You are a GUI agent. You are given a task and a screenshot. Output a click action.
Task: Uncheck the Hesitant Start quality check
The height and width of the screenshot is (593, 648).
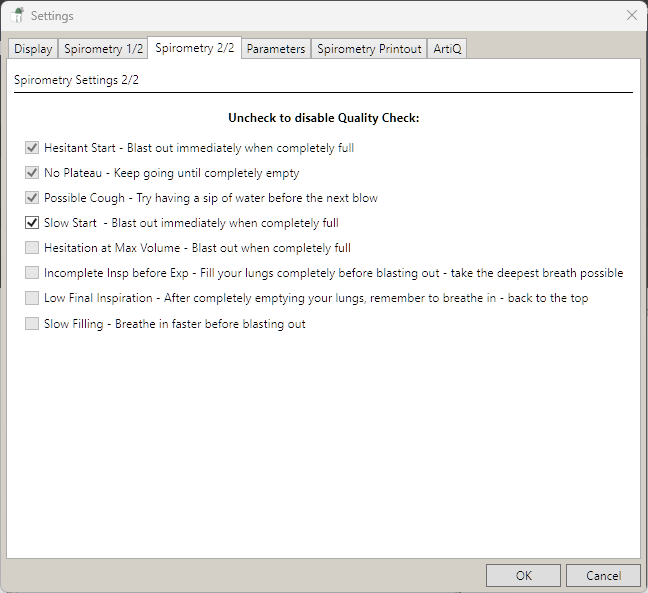(32, 148)
